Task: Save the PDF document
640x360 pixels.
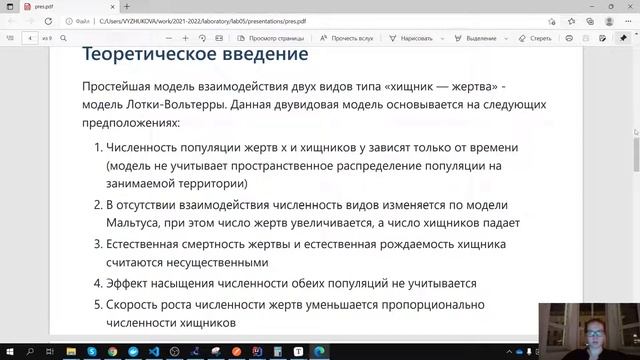Action: 586,38
